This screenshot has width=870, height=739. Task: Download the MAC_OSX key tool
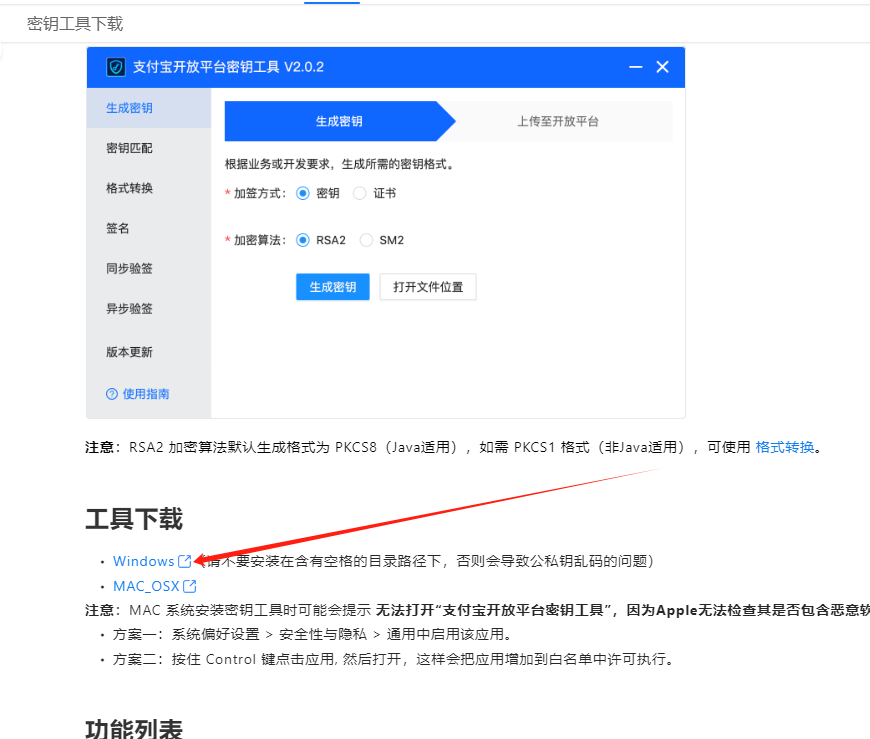(x=146, y=586)
